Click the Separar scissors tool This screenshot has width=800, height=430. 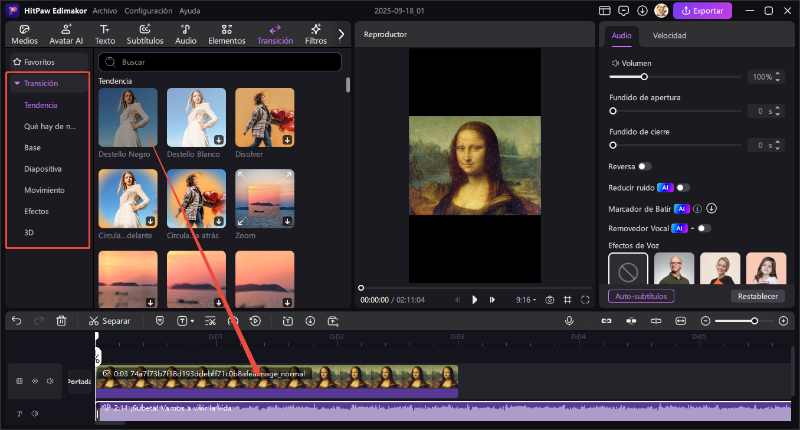pyautogui.click(x=110, y=321)
